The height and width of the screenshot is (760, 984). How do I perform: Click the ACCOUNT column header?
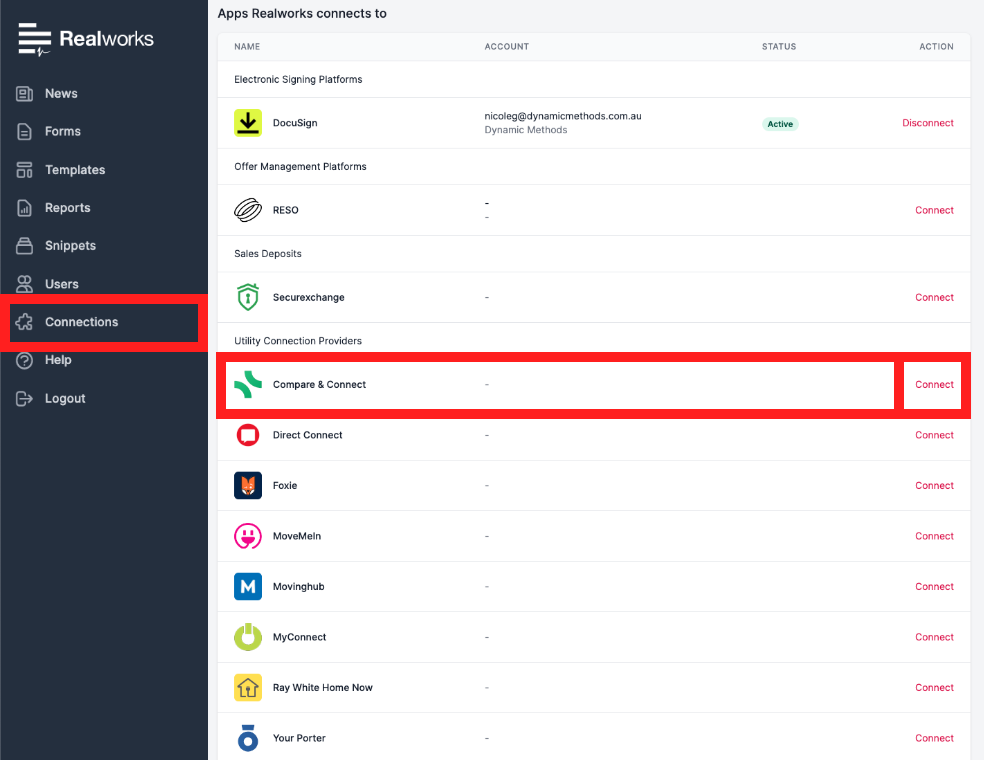[x=506, y=46]
